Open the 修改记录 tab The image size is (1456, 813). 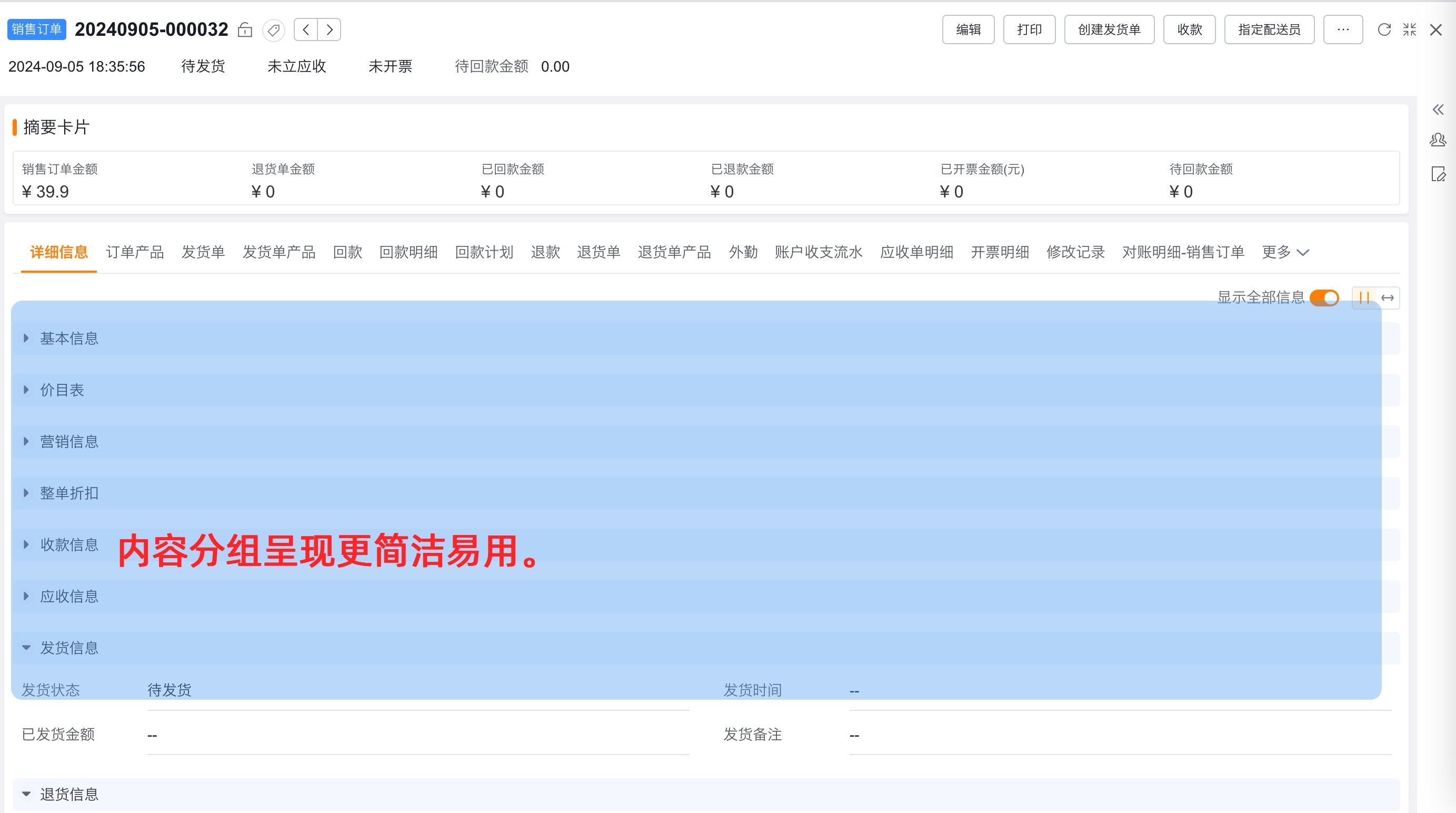click(1075, 252)
